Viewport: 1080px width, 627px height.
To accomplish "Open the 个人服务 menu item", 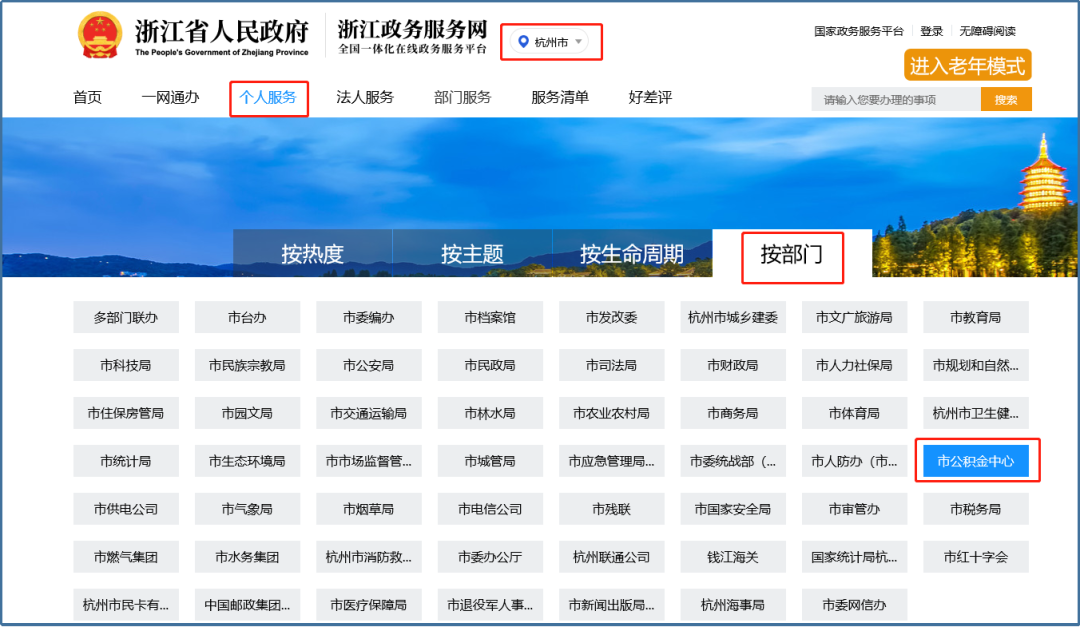I will [268, 98].
